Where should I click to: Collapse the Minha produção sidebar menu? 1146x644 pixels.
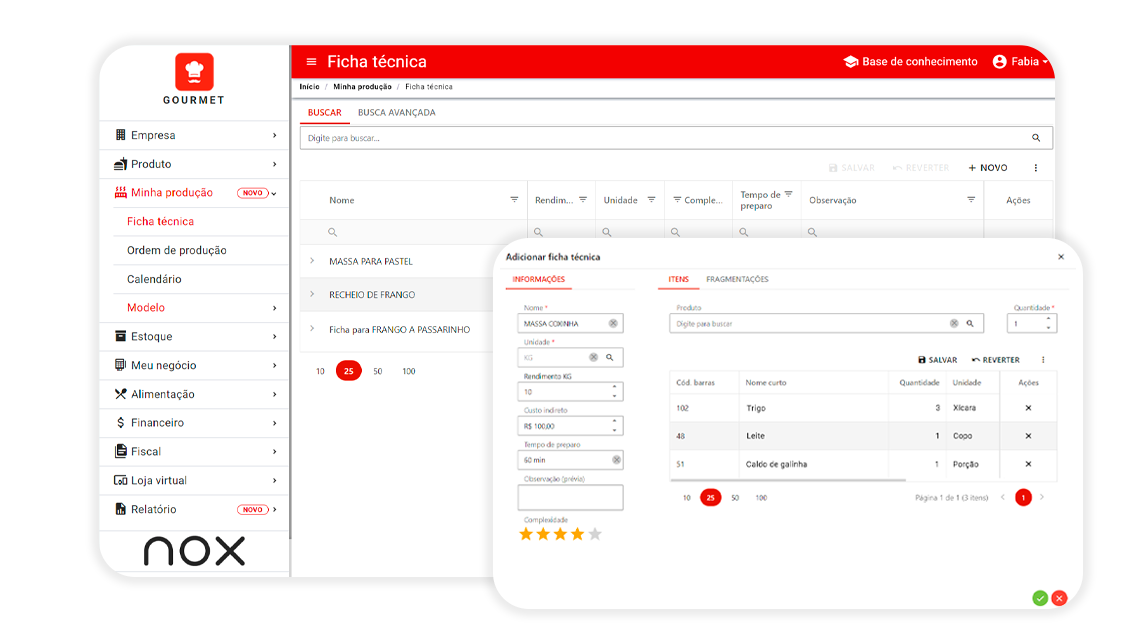(194, 193)
